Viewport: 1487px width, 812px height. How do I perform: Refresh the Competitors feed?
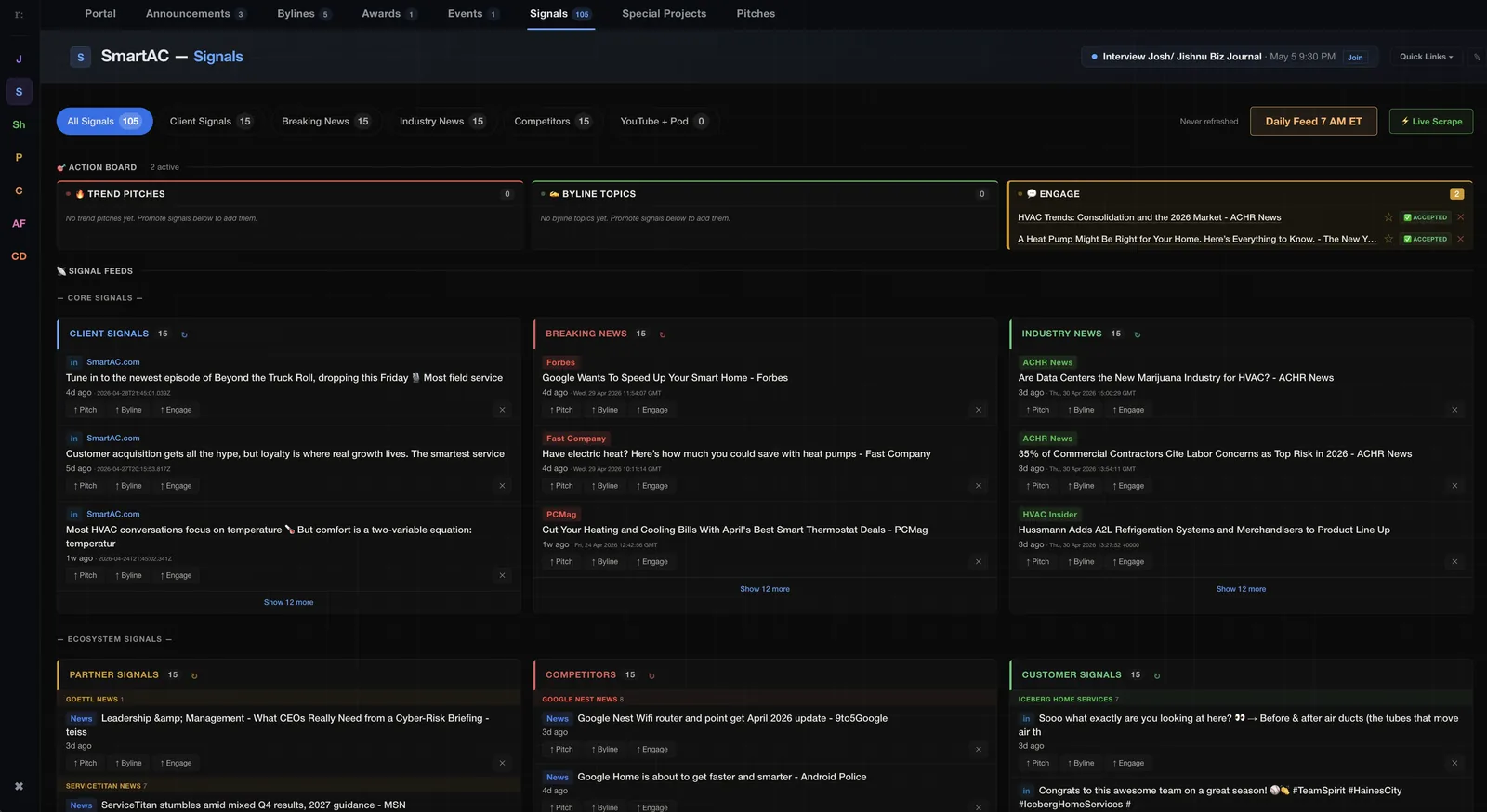pyautogui.click(x=651, y=675)
